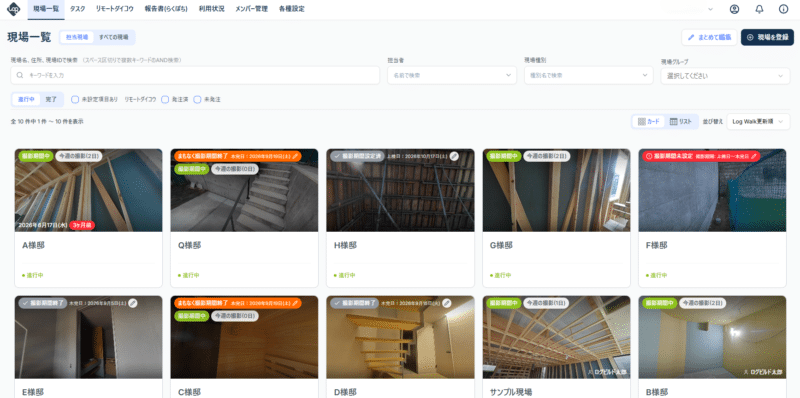Open the user account profile icon

click(734, 9)
